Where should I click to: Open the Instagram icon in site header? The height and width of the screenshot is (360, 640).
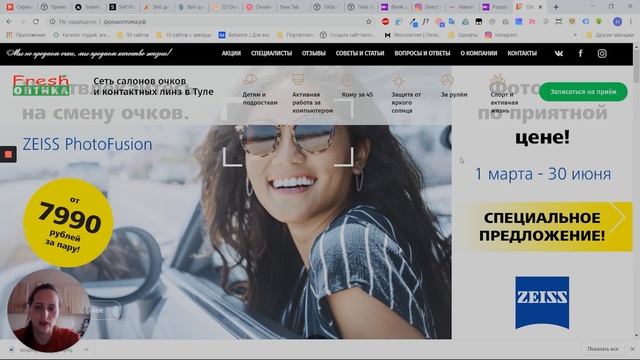tap(602, 53)
